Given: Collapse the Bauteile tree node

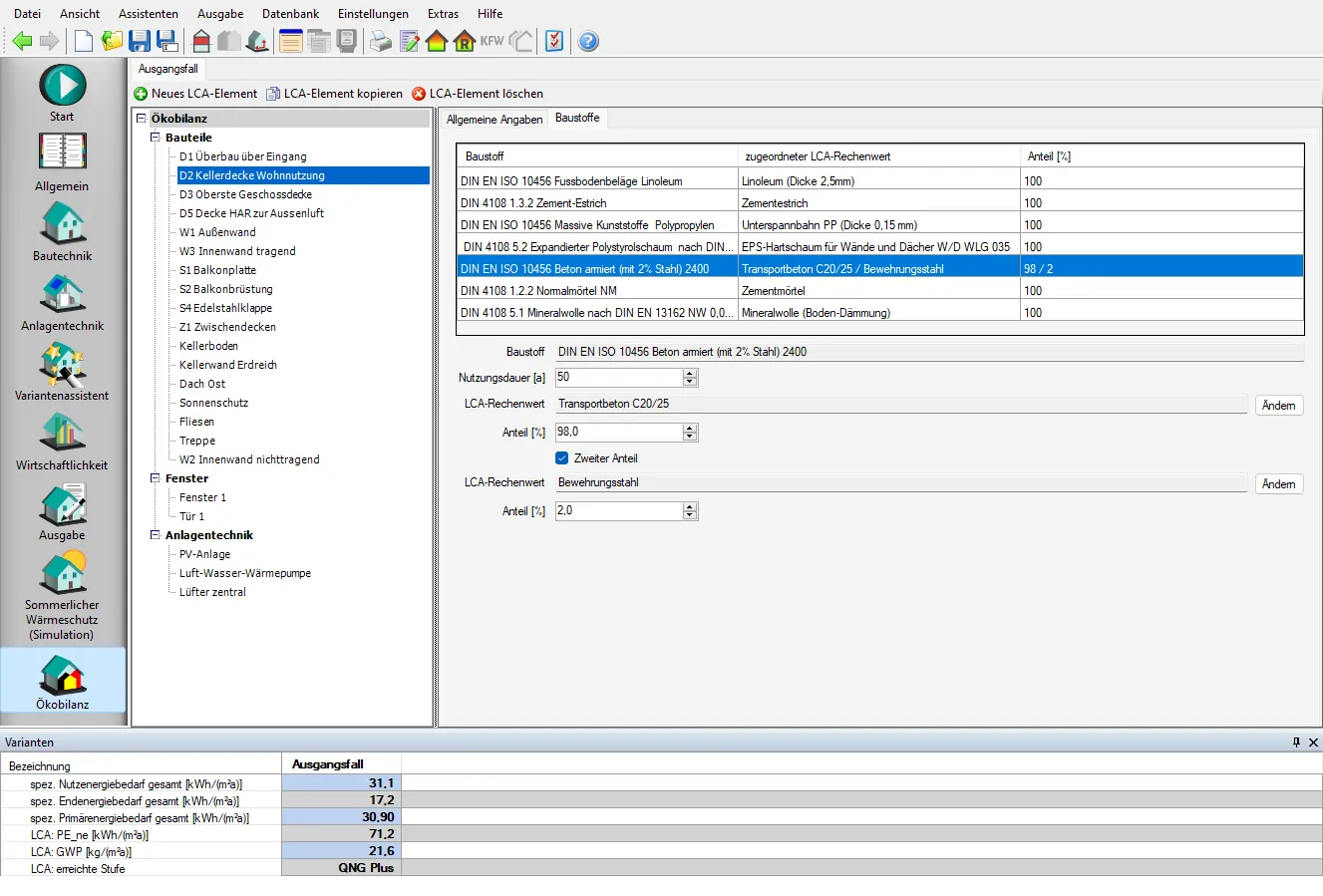Looking at the screenshot, I should pyautogui.click(x=156, y=138).
